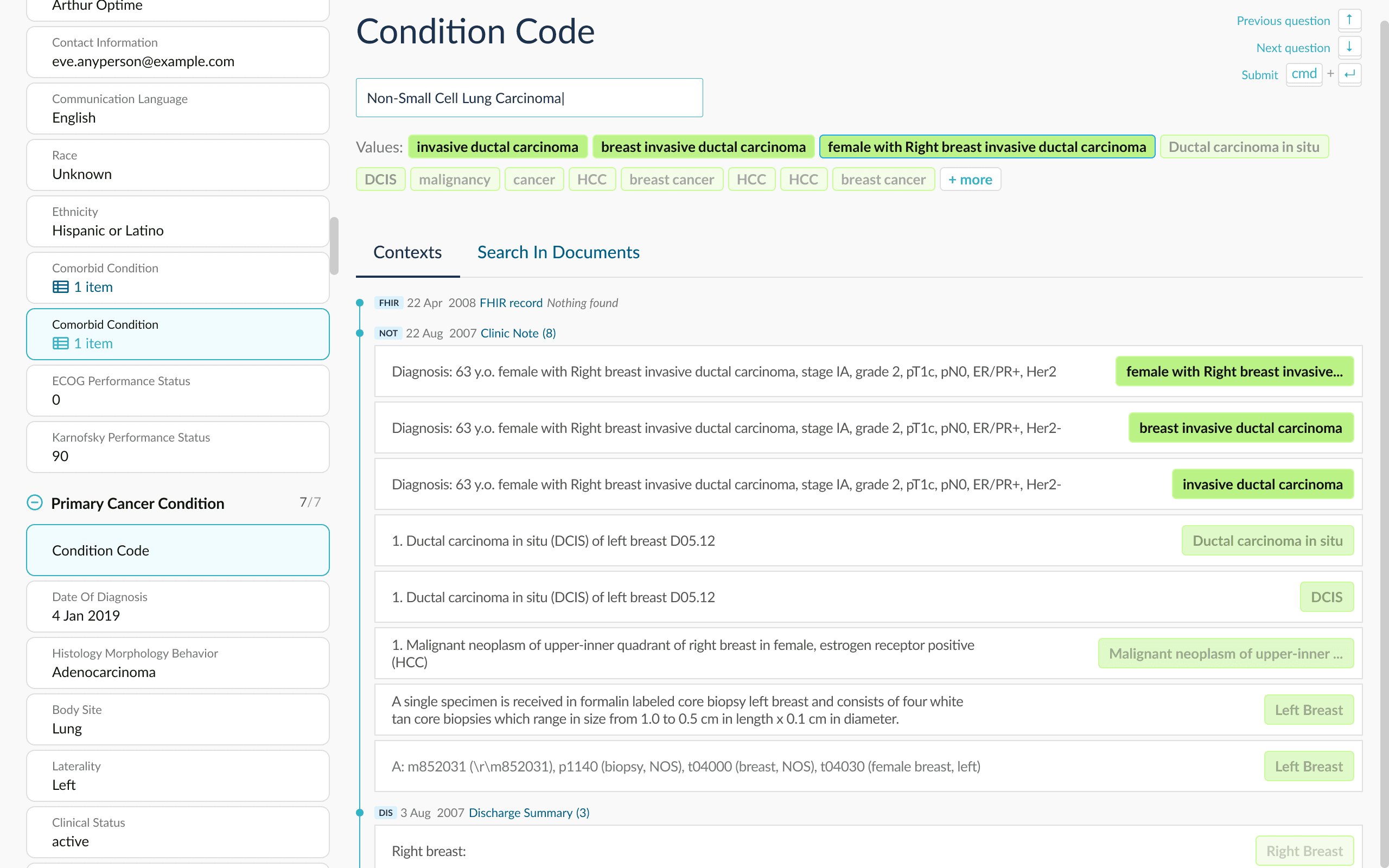
Task: Select the Karnofsky Performance Status field
Action: [178, 446]
